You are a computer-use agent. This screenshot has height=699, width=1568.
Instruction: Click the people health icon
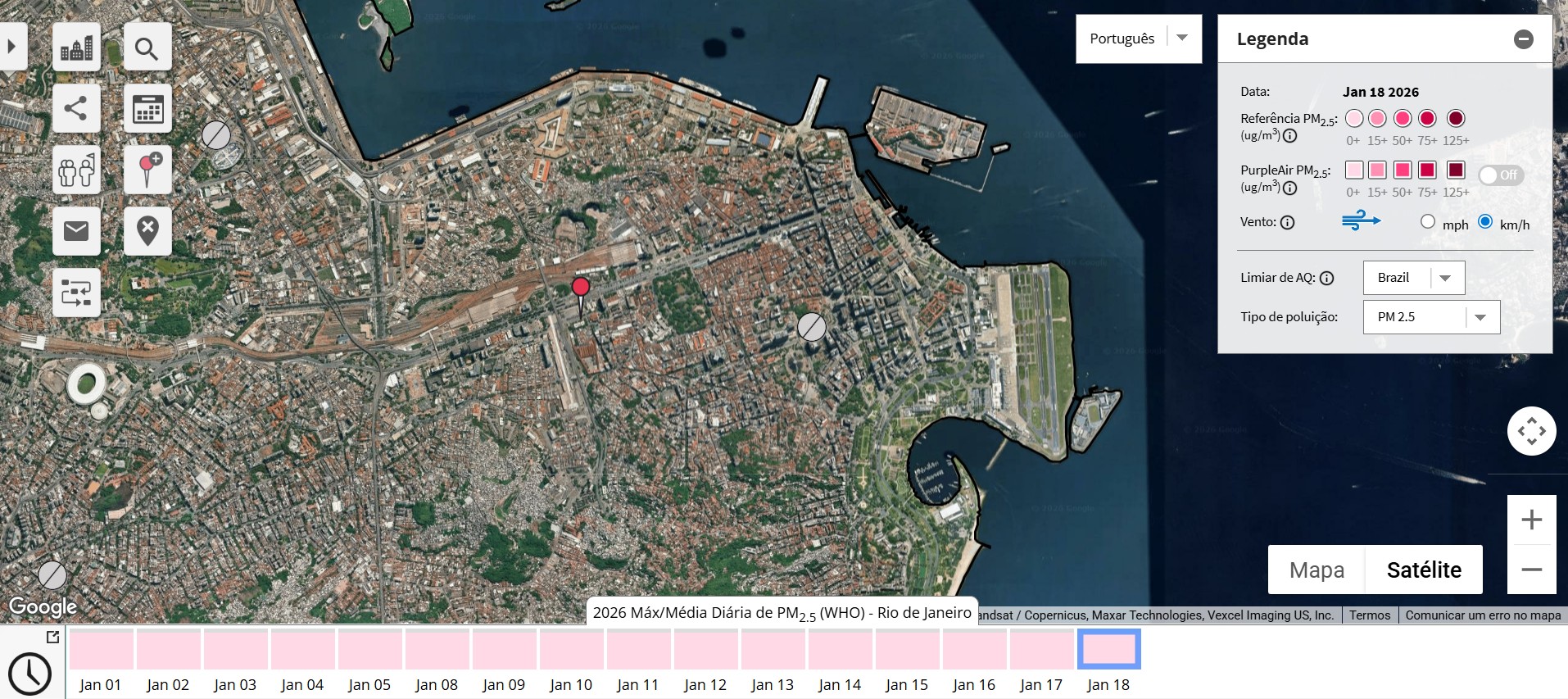click(x=77, y=170)
